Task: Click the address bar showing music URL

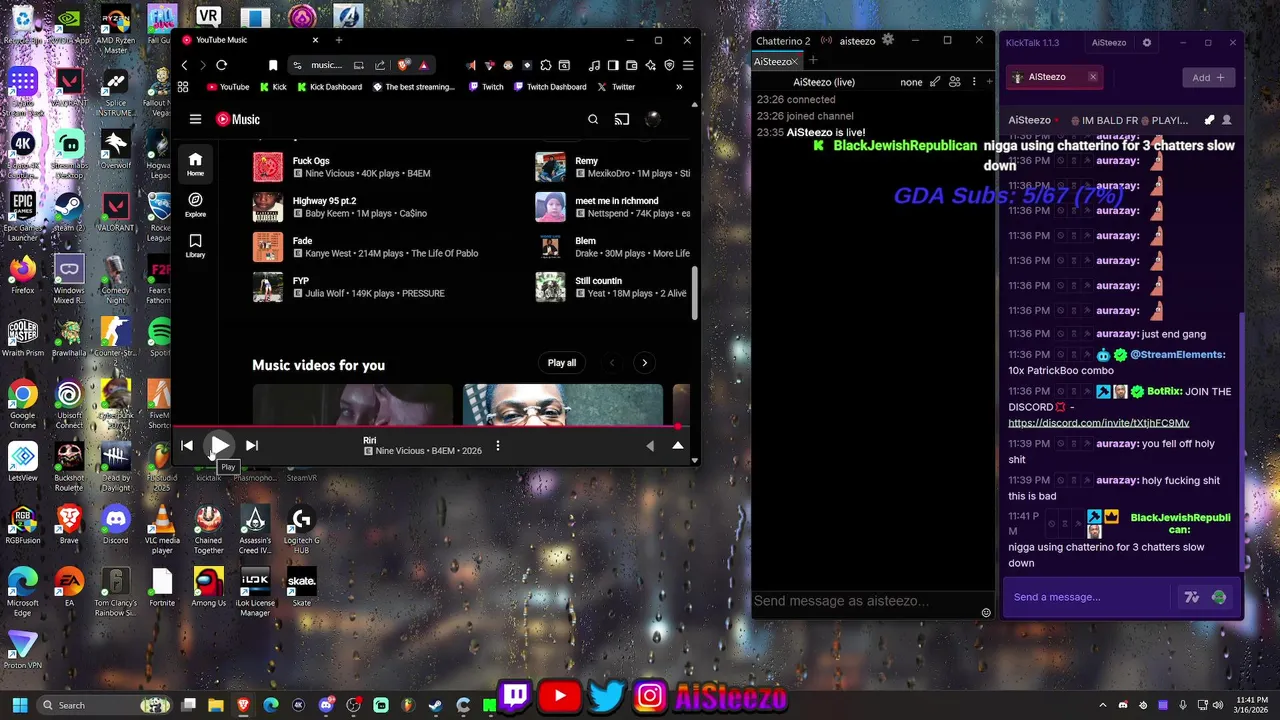Action: 326,65
